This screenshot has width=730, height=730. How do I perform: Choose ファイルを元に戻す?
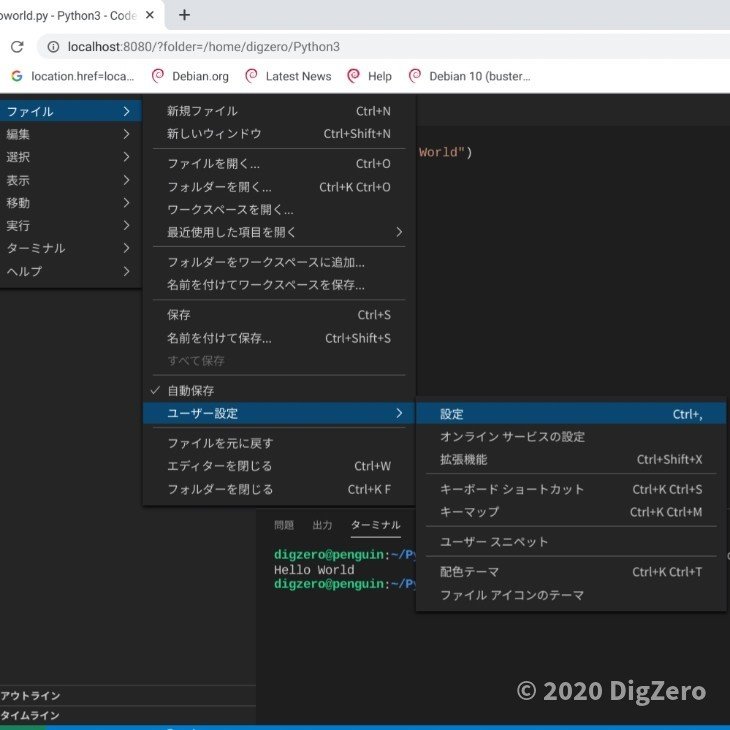coord(278,443)
